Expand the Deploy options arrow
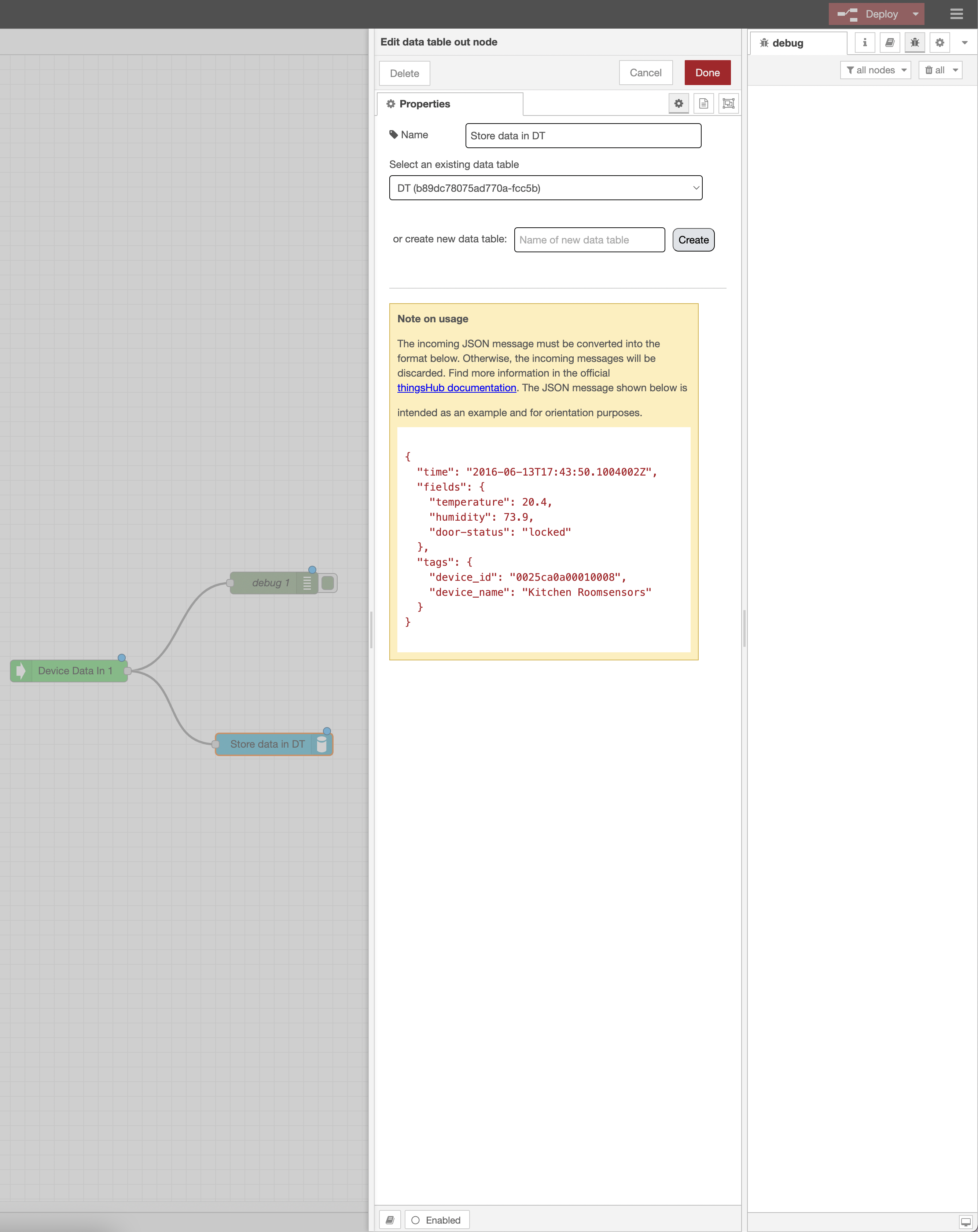978x1232 pixels. [x=916, y=14]
